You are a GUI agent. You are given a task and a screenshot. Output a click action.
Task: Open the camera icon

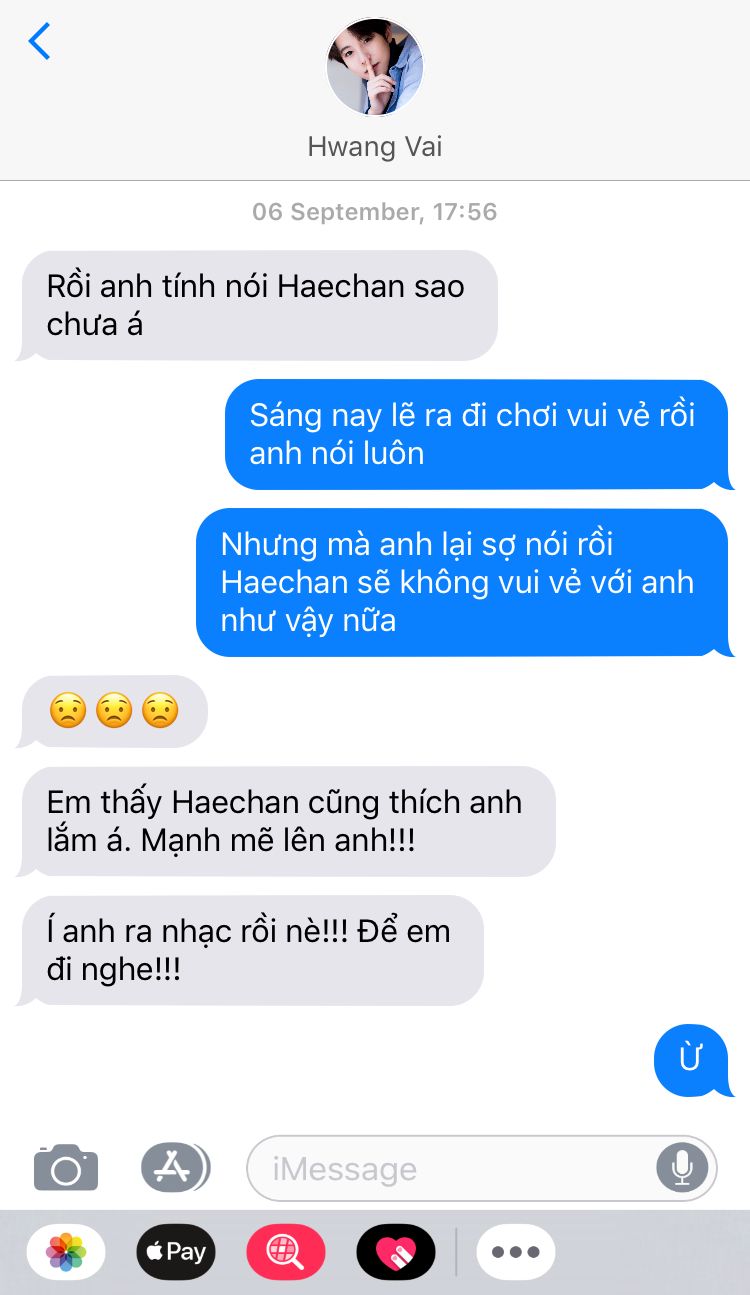[x=66, y=1167]
